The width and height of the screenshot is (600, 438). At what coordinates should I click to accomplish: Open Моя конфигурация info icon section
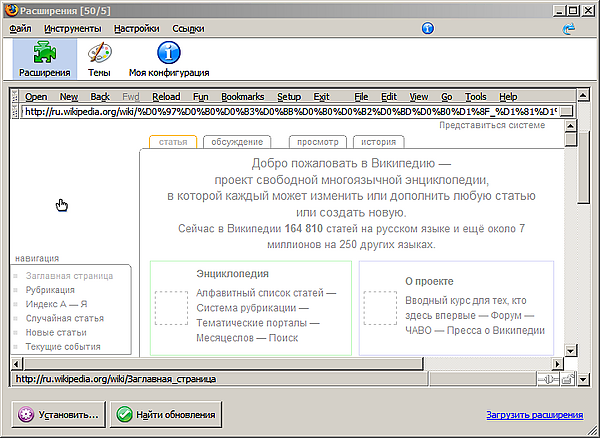pyautogui.click(x=169, y=59)
